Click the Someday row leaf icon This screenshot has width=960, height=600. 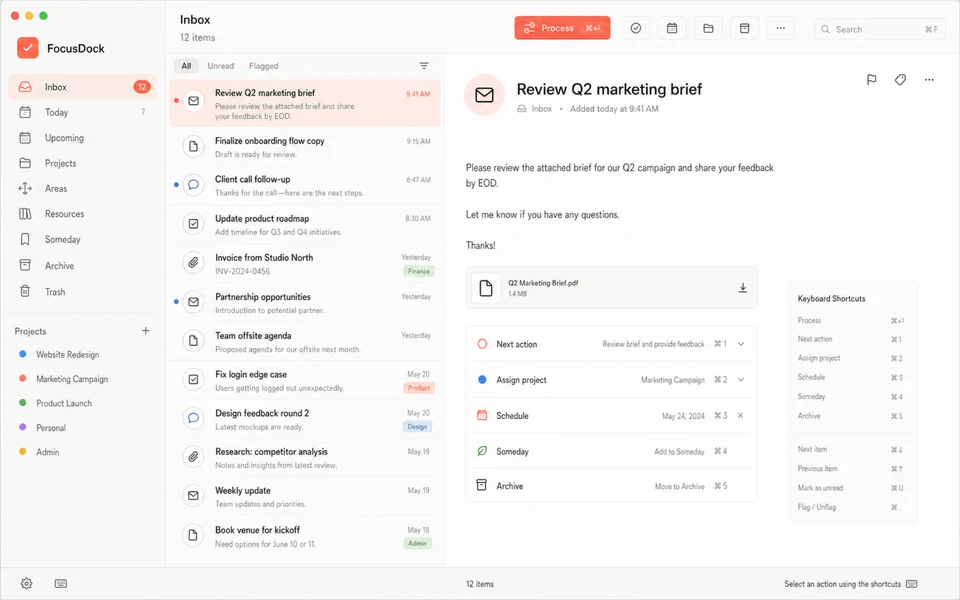(482, 451)
